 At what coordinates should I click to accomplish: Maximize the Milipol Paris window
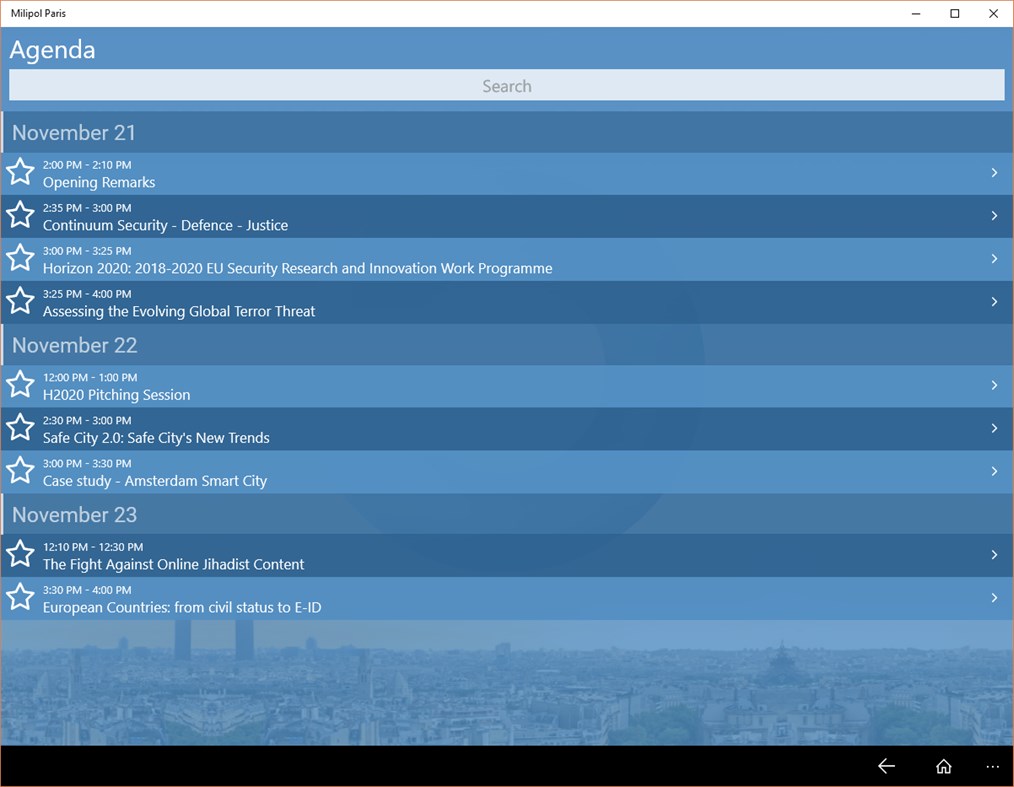(x=955, y=14)
